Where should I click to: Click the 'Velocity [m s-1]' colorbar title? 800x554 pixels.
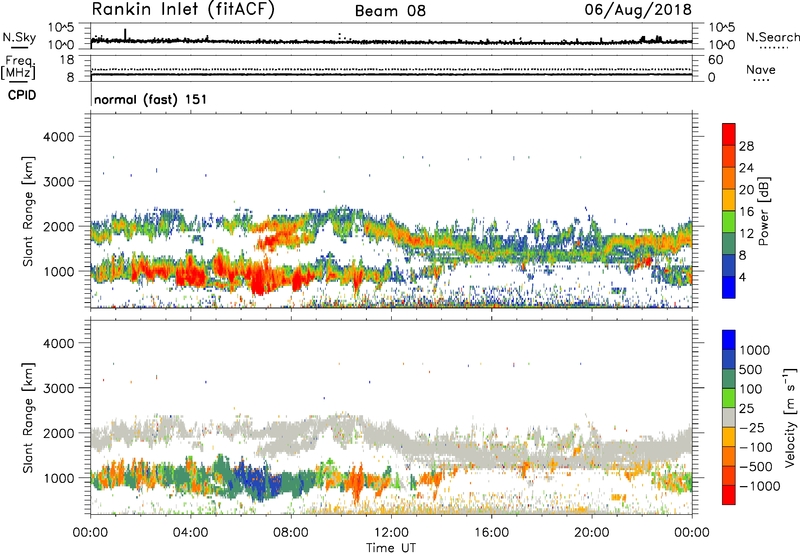coord(790,417)
